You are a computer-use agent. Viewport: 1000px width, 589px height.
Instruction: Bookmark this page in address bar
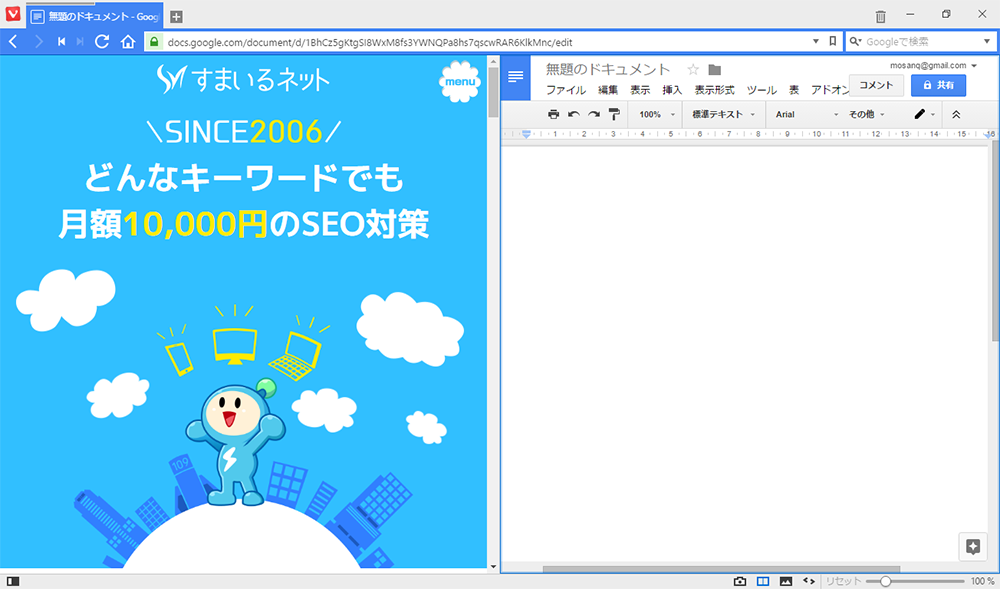point(832,41)
